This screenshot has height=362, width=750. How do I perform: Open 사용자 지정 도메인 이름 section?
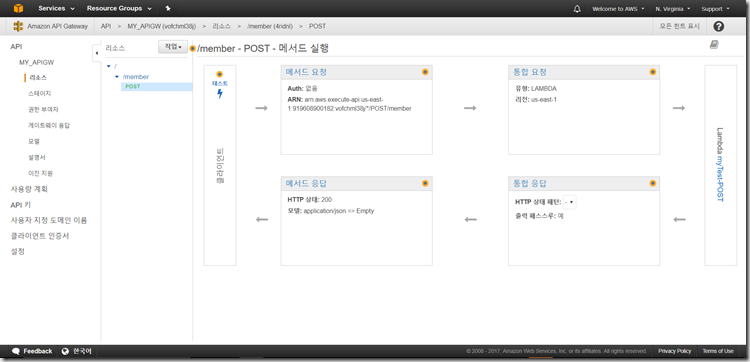click(49, 220)
